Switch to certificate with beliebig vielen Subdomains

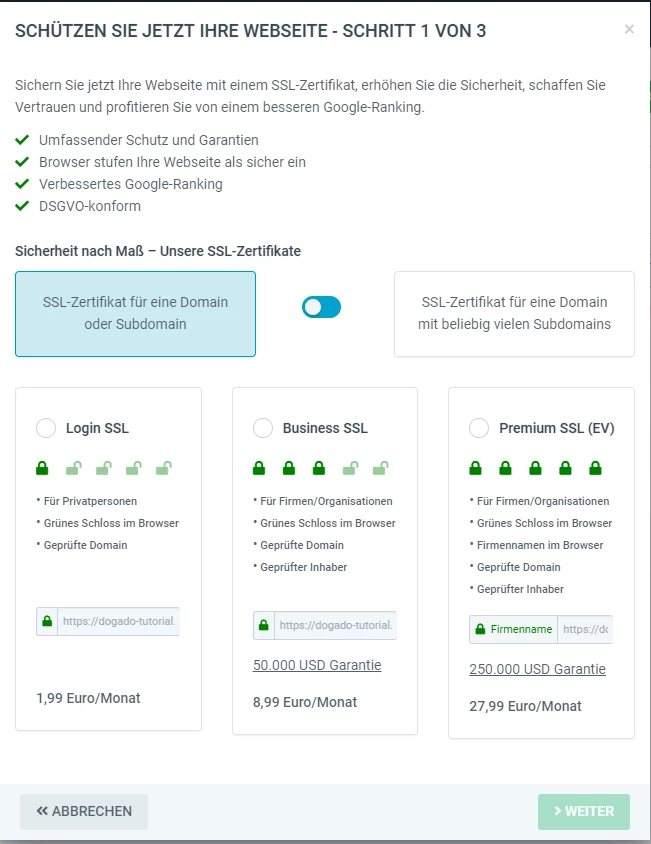[514, 313]
